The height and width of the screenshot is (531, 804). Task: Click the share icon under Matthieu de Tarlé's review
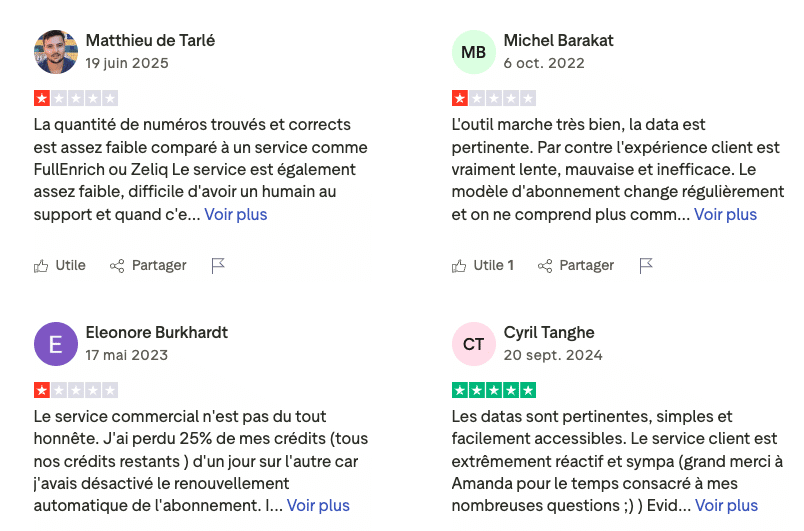click(117, 266)
